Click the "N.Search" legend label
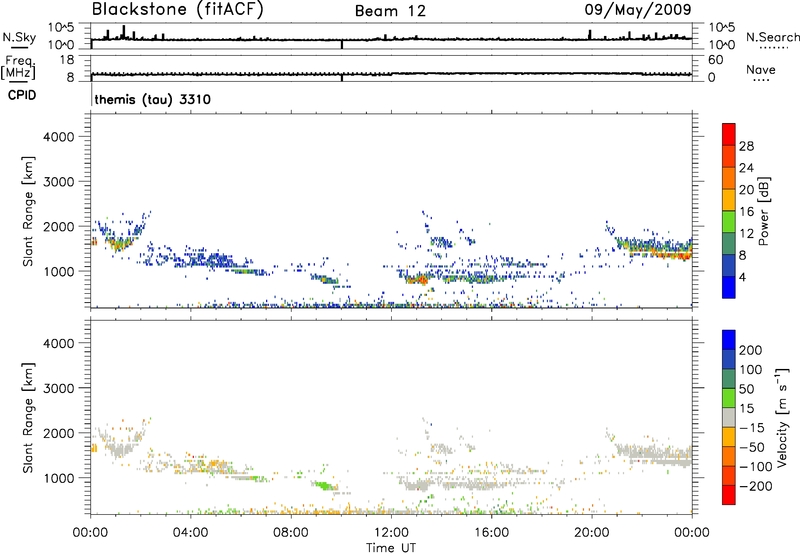The width and height of the screenshot is (800, 554). (x=772, y=37)
